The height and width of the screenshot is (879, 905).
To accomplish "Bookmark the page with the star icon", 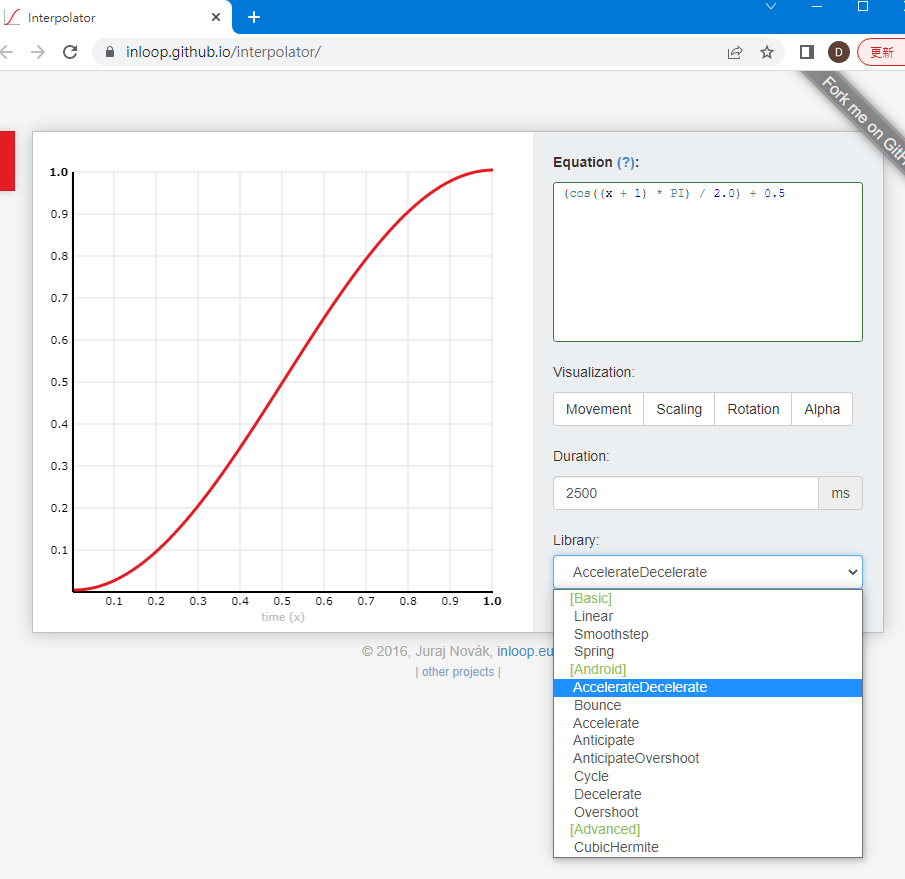I will (766, 53).
